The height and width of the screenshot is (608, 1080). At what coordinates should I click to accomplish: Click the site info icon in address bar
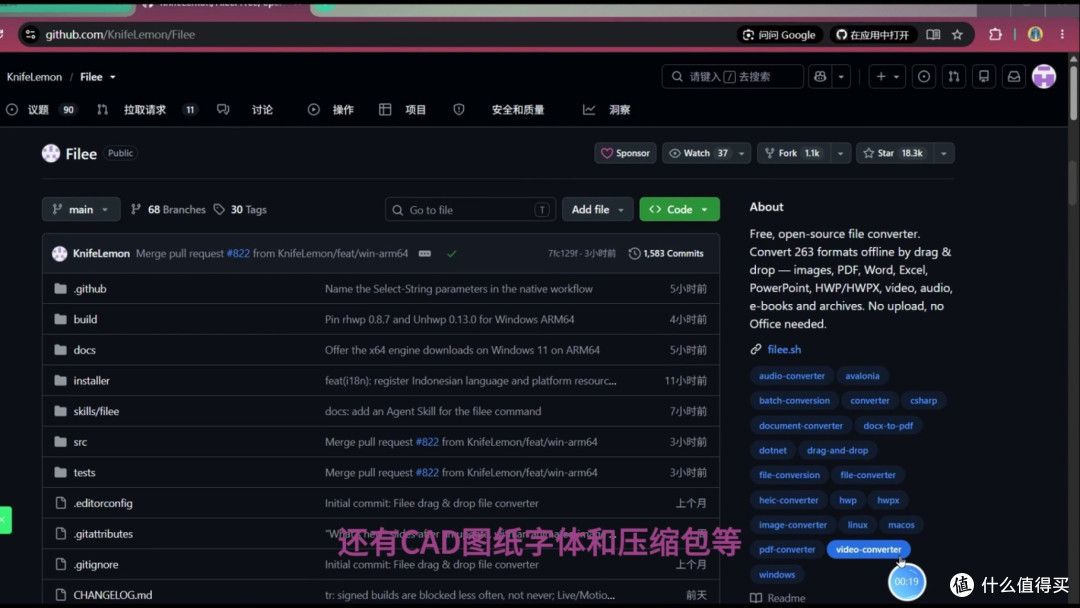(30, 34)
